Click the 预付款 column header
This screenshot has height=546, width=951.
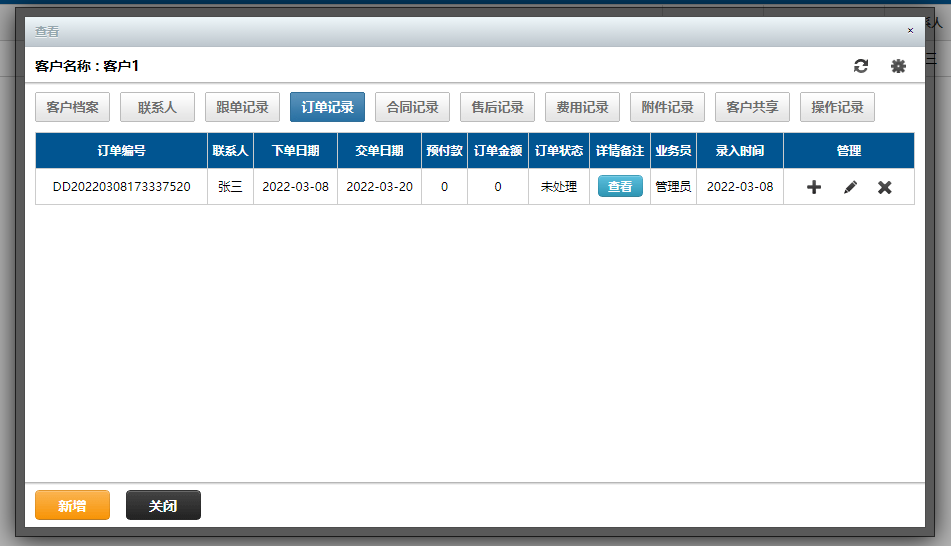pyautogui.click(x=444, y=150)
